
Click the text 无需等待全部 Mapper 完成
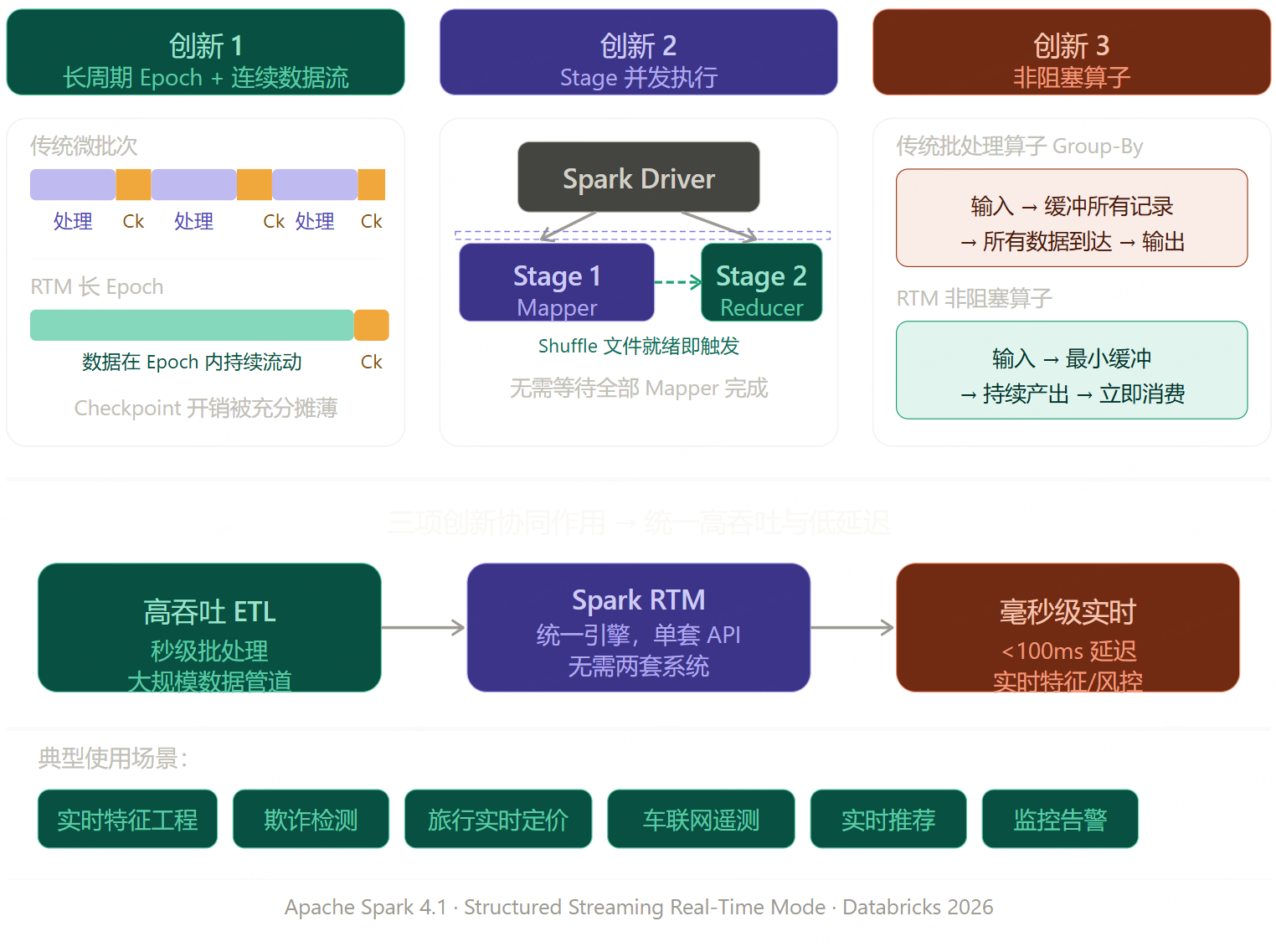[639, 388]
